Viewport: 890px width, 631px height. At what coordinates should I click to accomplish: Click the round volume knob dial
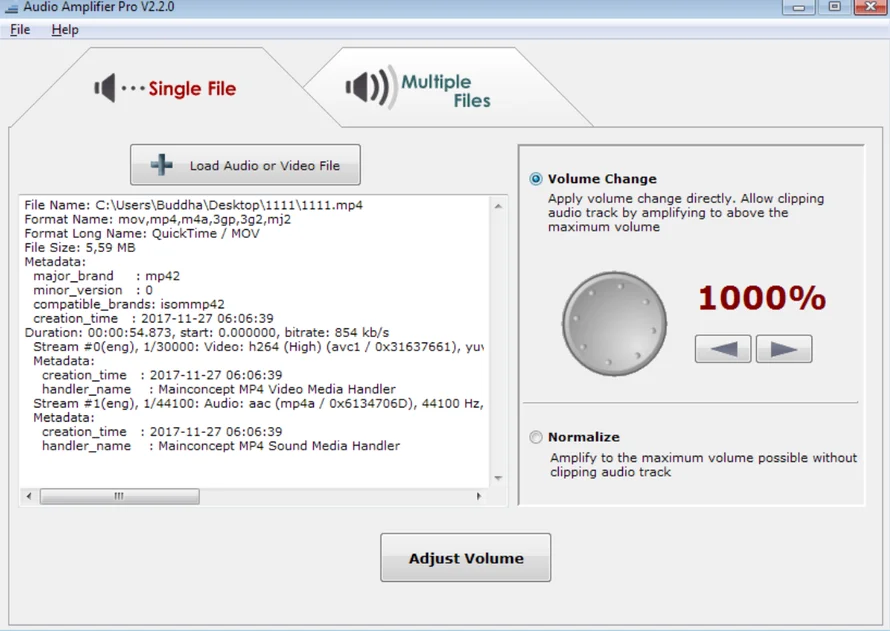614,323
